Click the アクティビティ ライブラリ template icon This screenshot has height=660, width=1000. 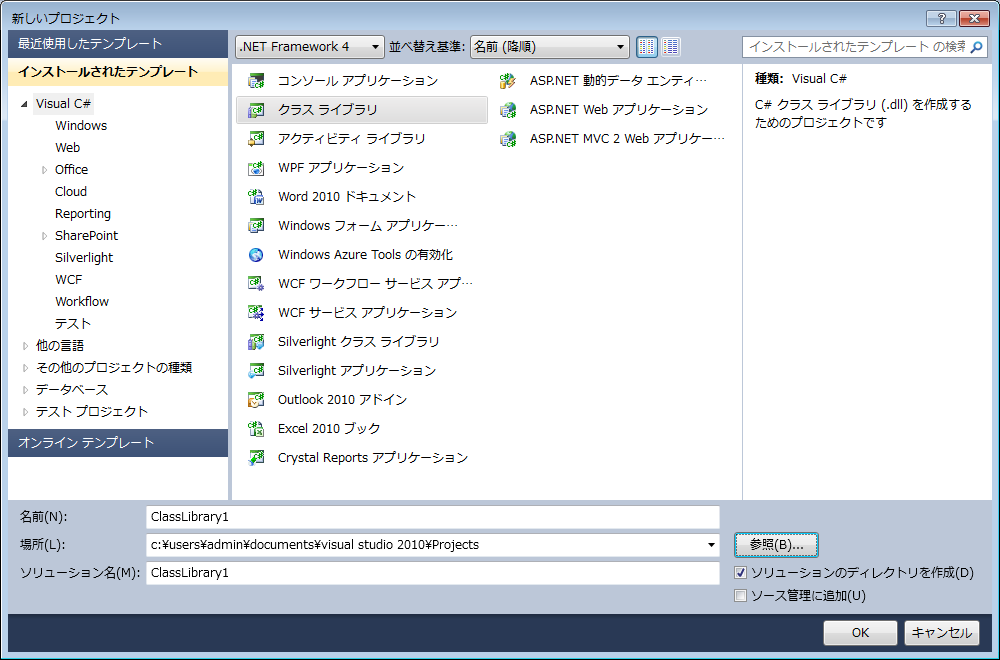click(x=256, y=138)
